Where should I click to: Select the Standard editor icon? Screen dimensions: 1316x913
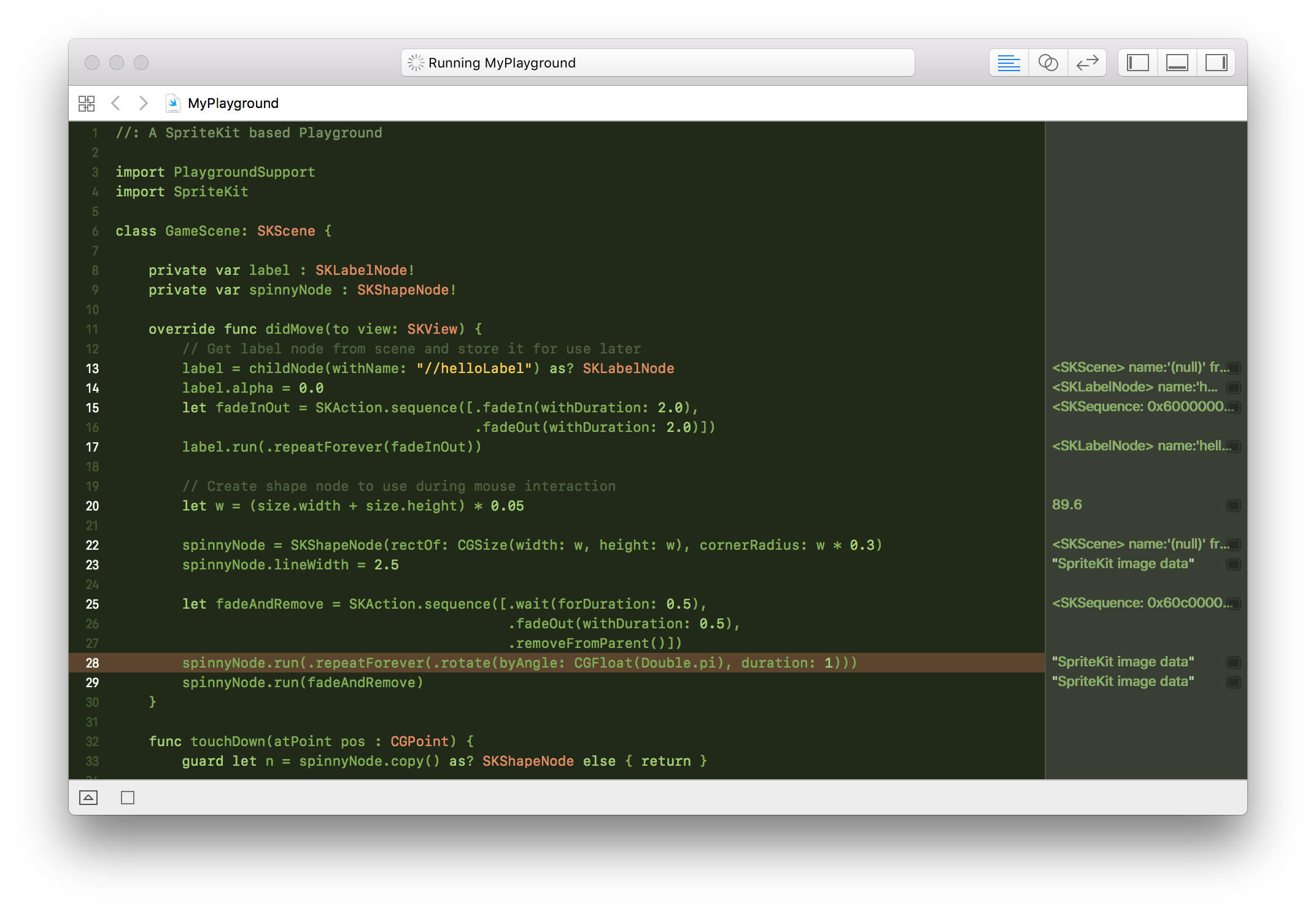click(x=1008, y=63)
